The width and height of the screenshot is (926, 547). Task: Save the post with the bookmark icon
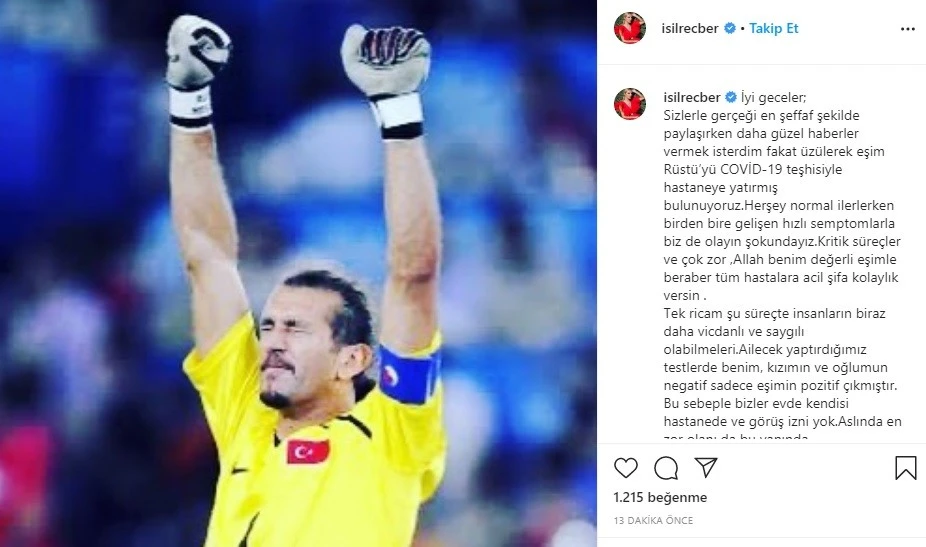(905, 468)
